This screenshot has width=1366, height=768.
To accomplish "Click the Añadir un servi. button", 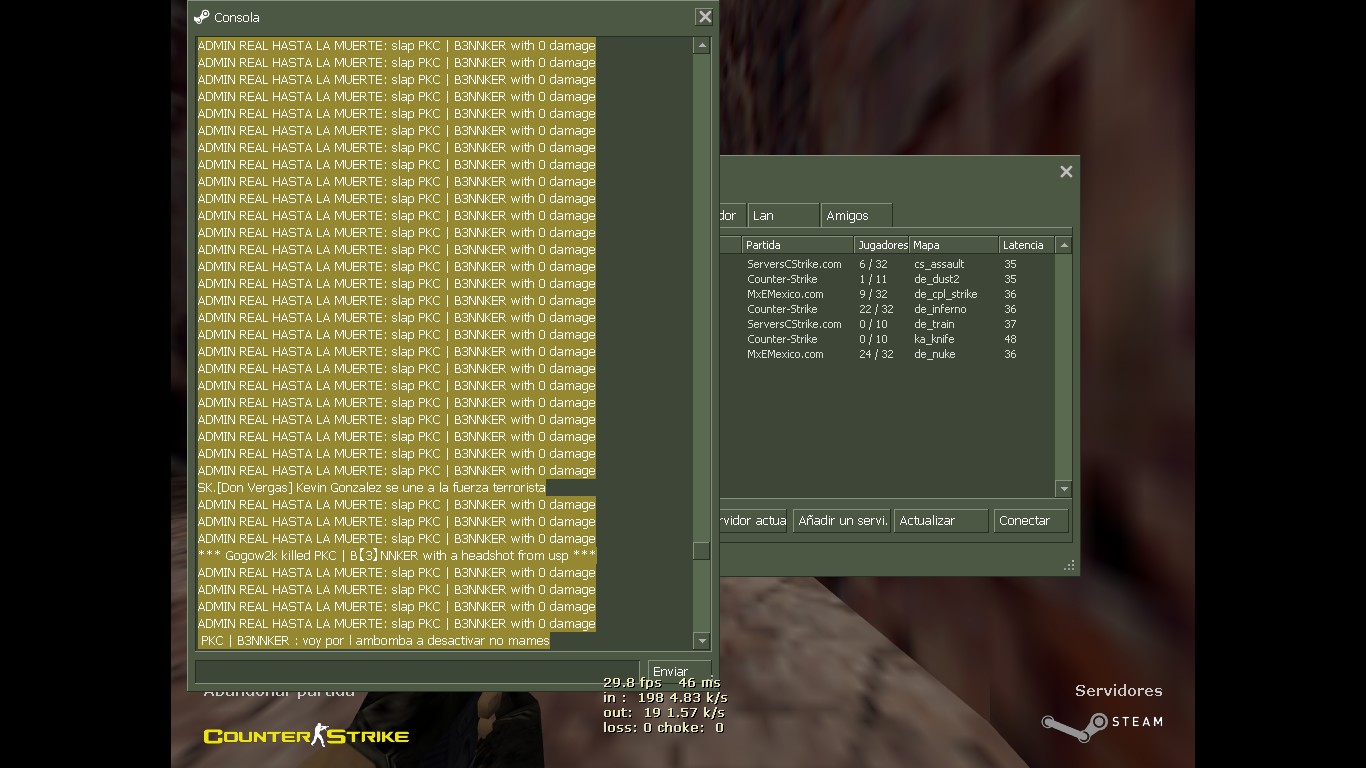I will pyautogui.click(x=842, y=521).
